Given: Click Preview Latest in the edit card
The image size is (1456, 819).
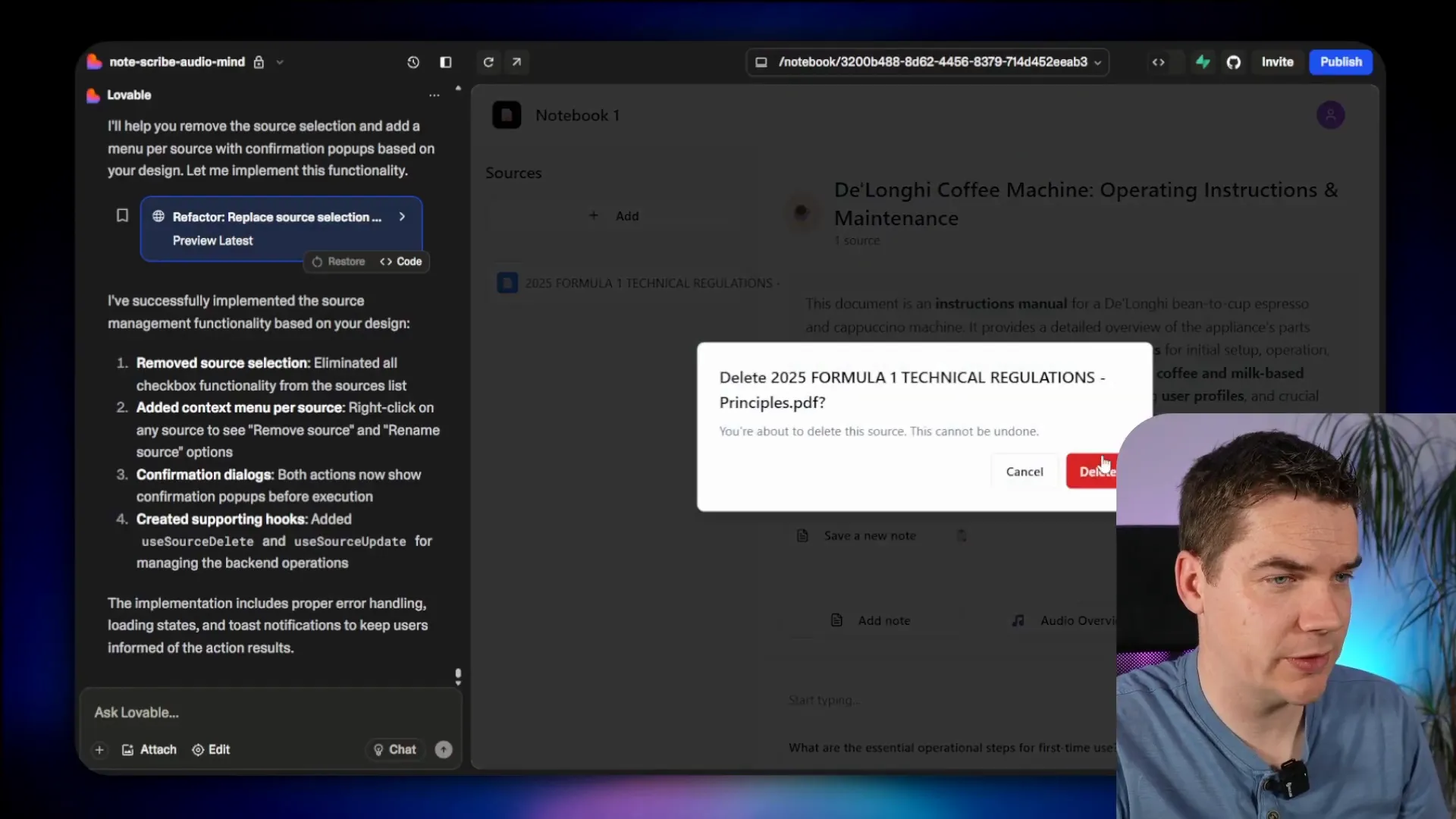Looking at the screenshot, I should click(212, 240).
